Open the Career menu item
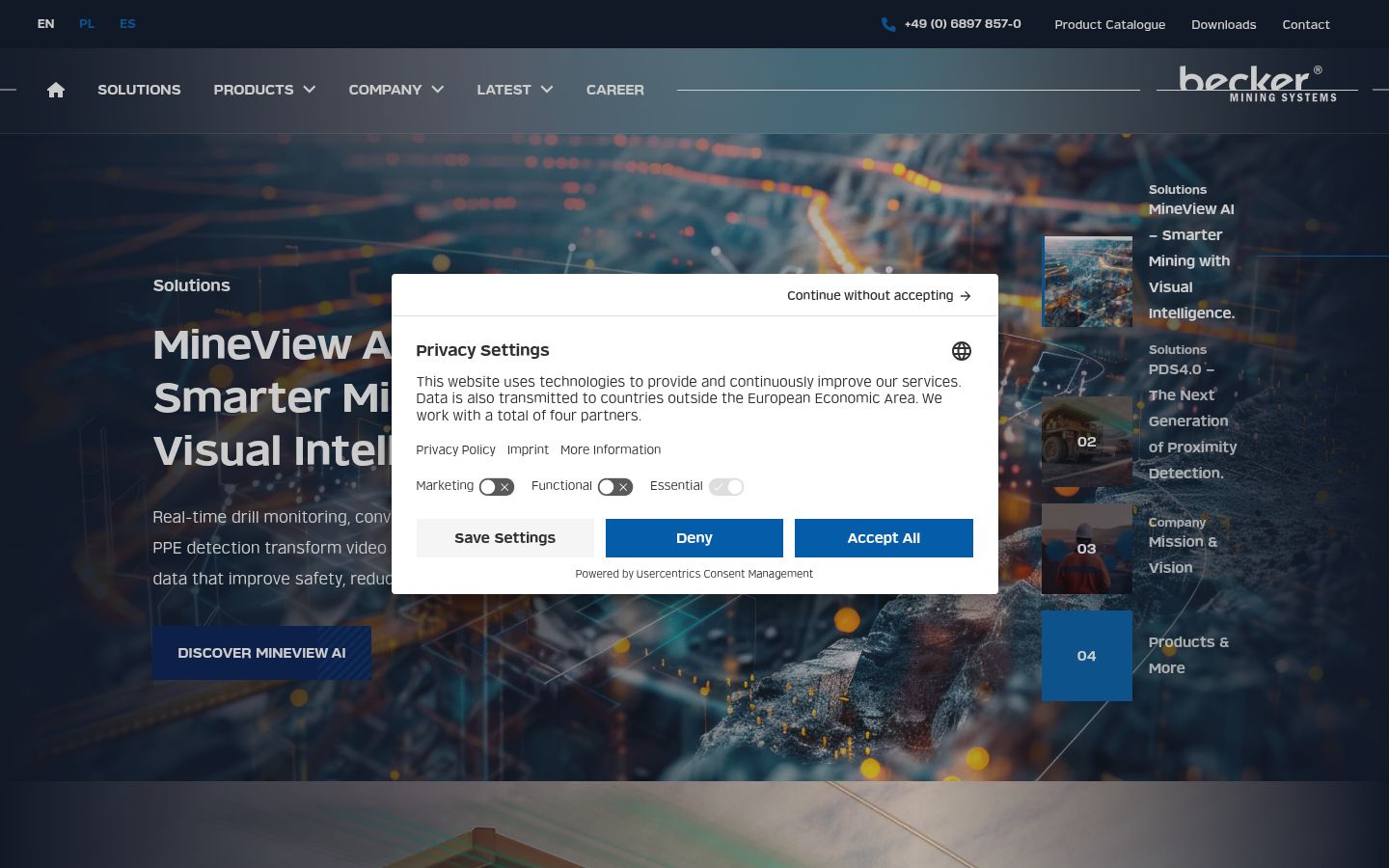 (x=615, y=90)
